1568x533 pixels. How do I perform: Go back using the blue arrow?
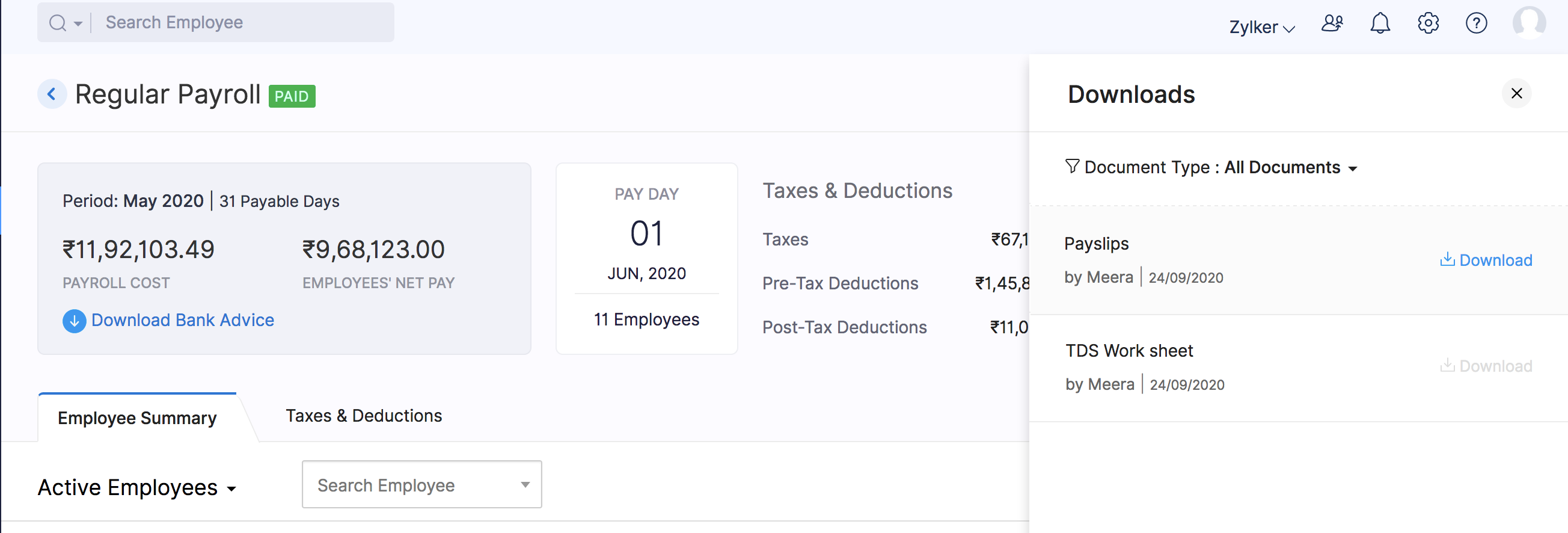(52, 94)
